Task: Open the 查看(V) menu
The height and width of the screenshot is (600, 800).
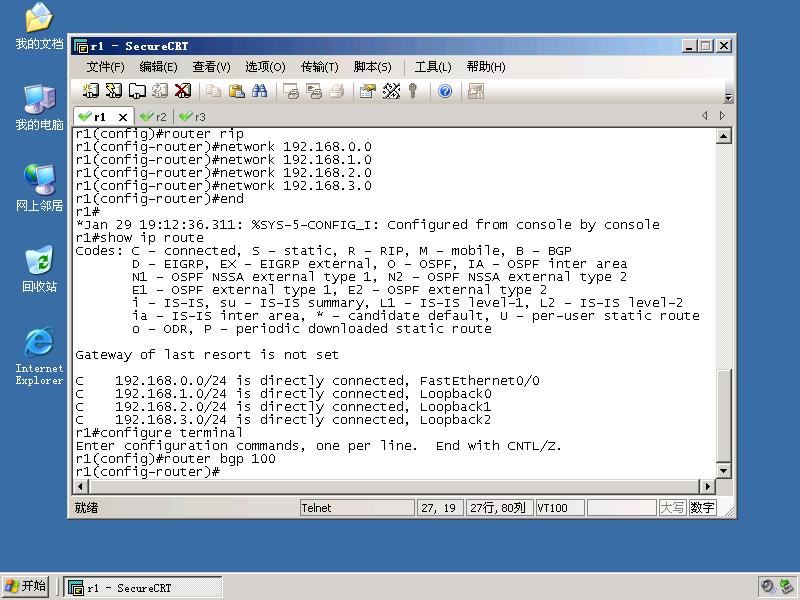Action: pos(211,67)
